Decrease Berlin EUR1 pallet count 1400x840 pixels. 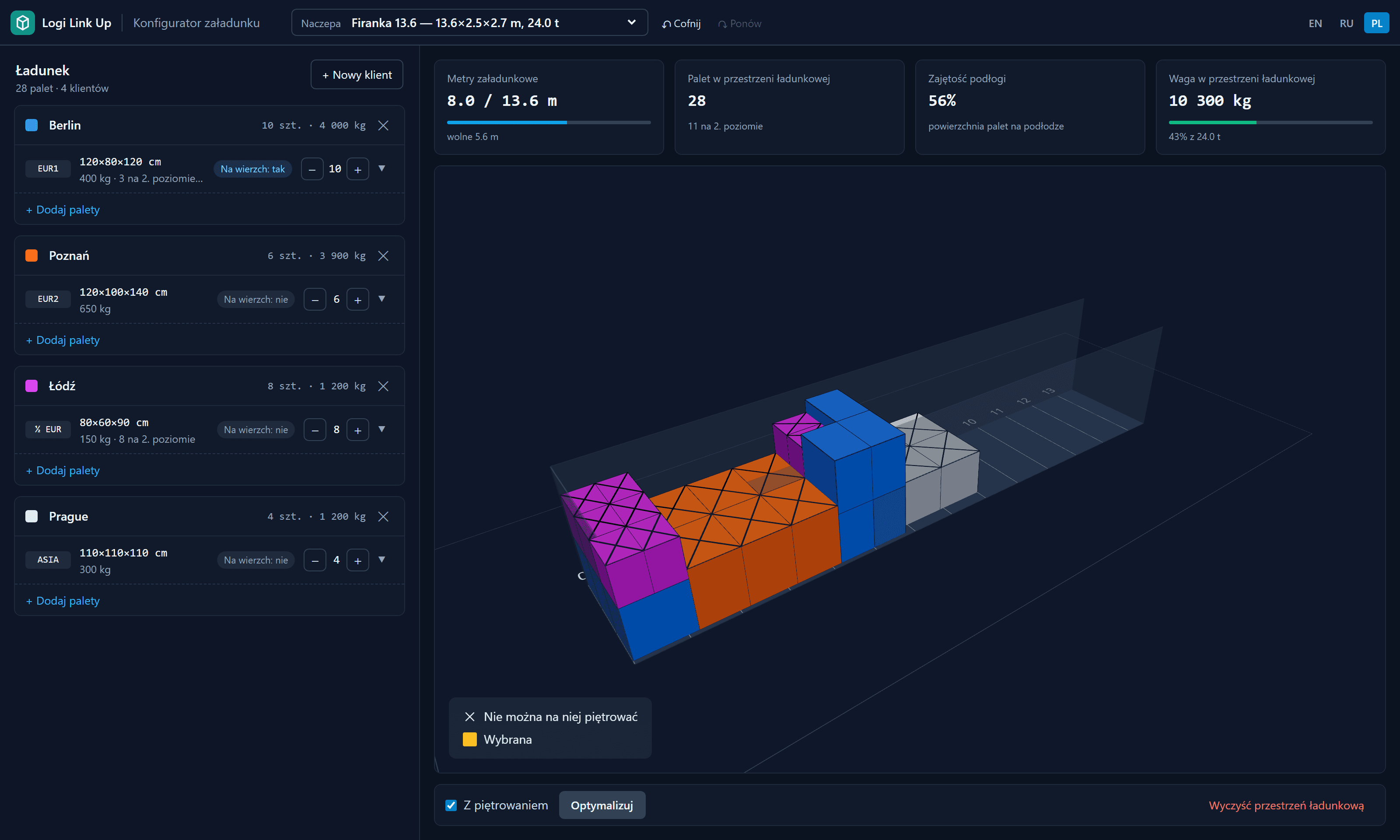[x=312, y=169]
